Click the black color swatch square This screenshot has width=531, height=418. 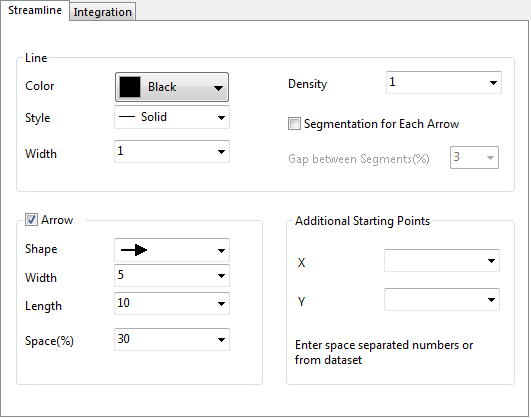(x=130, y=87)
